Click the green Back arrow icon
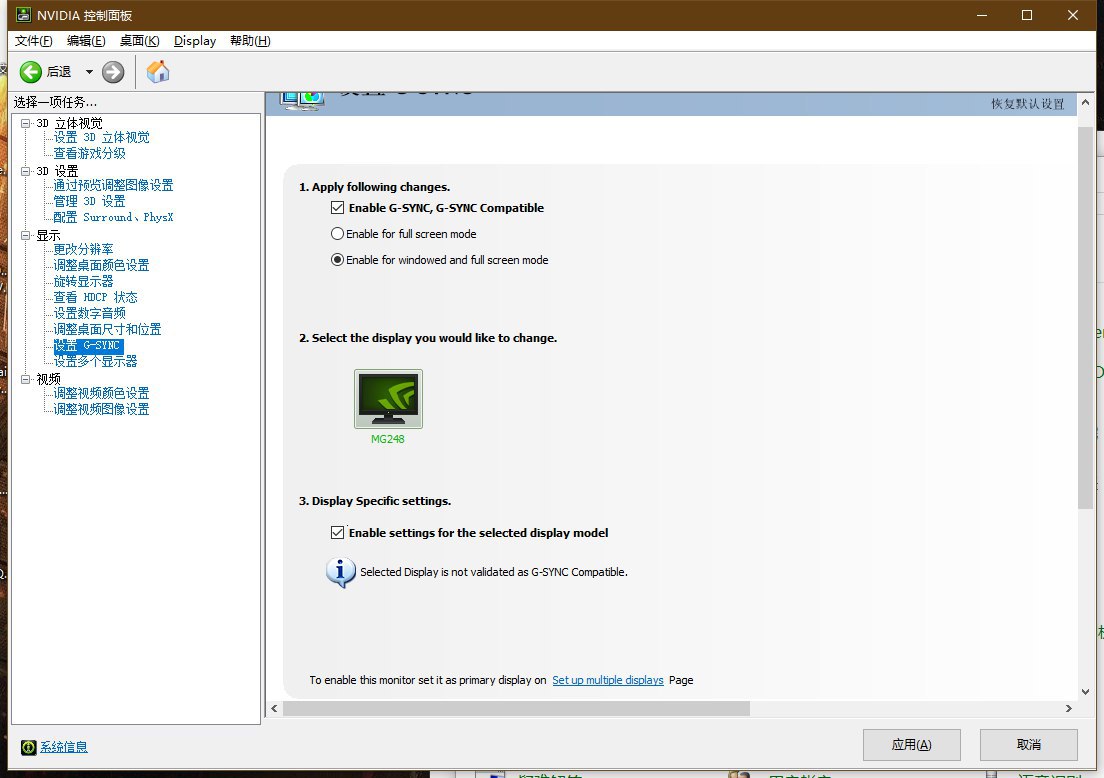This screenshot has height=778, width=1104. pos(30,72)
